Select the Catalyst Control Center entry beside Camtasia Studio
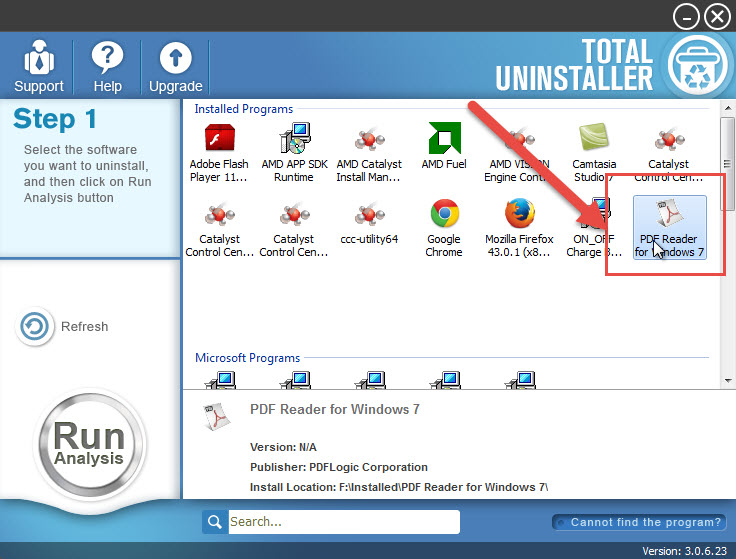Viewport: 736px width, 559px height. point(668,152)
